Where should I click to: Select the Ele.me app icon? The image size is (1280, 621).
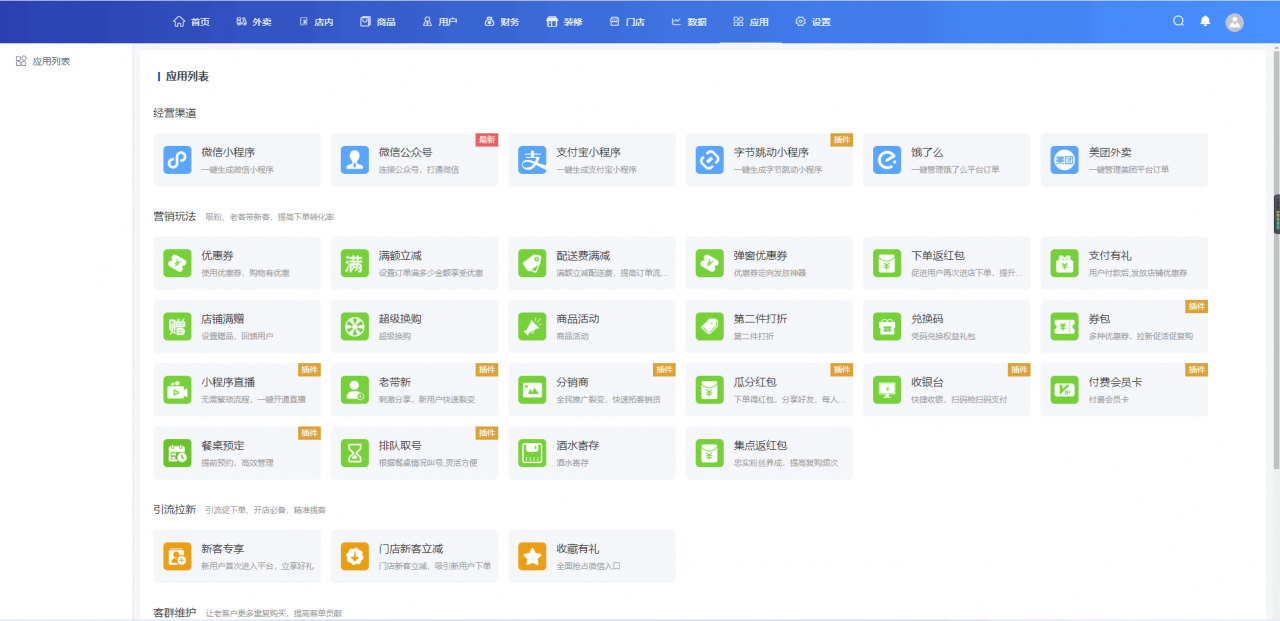tap(887, 160)
